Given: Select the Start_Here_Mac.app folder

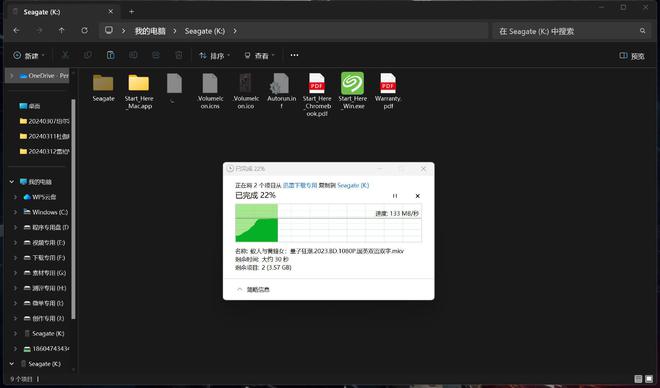Looking at the screenshot, I should 138,91.
